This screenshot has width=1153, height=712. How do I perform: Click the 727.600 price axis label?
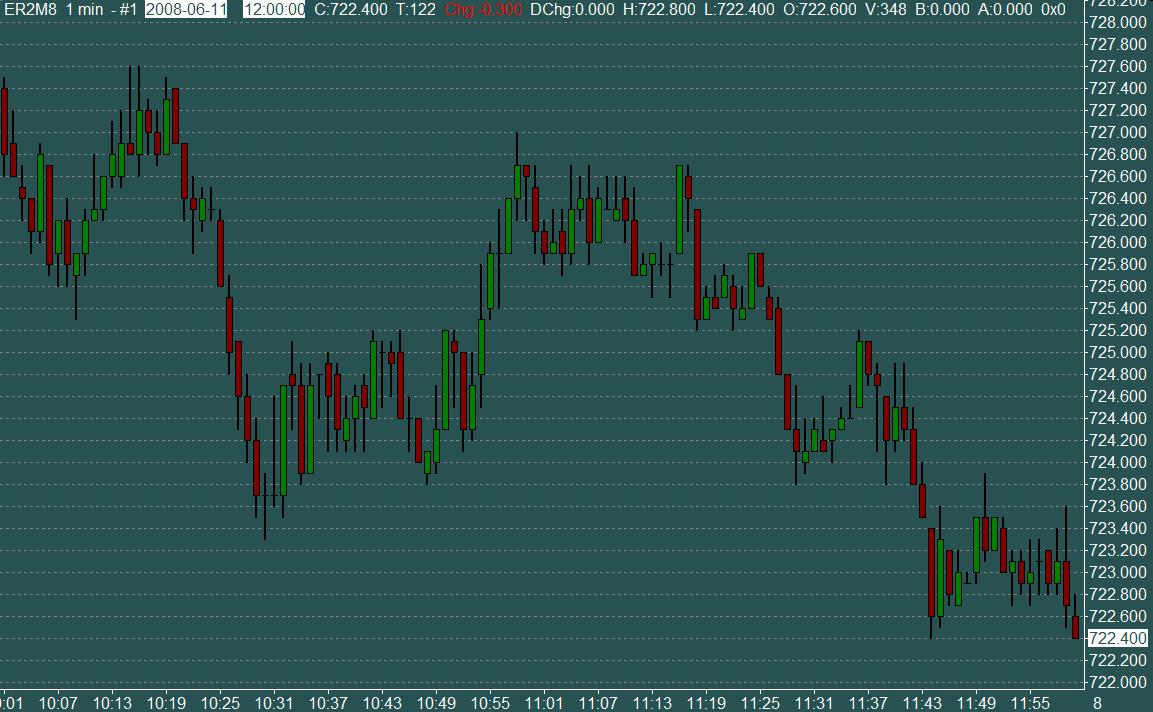[1118, 66]
